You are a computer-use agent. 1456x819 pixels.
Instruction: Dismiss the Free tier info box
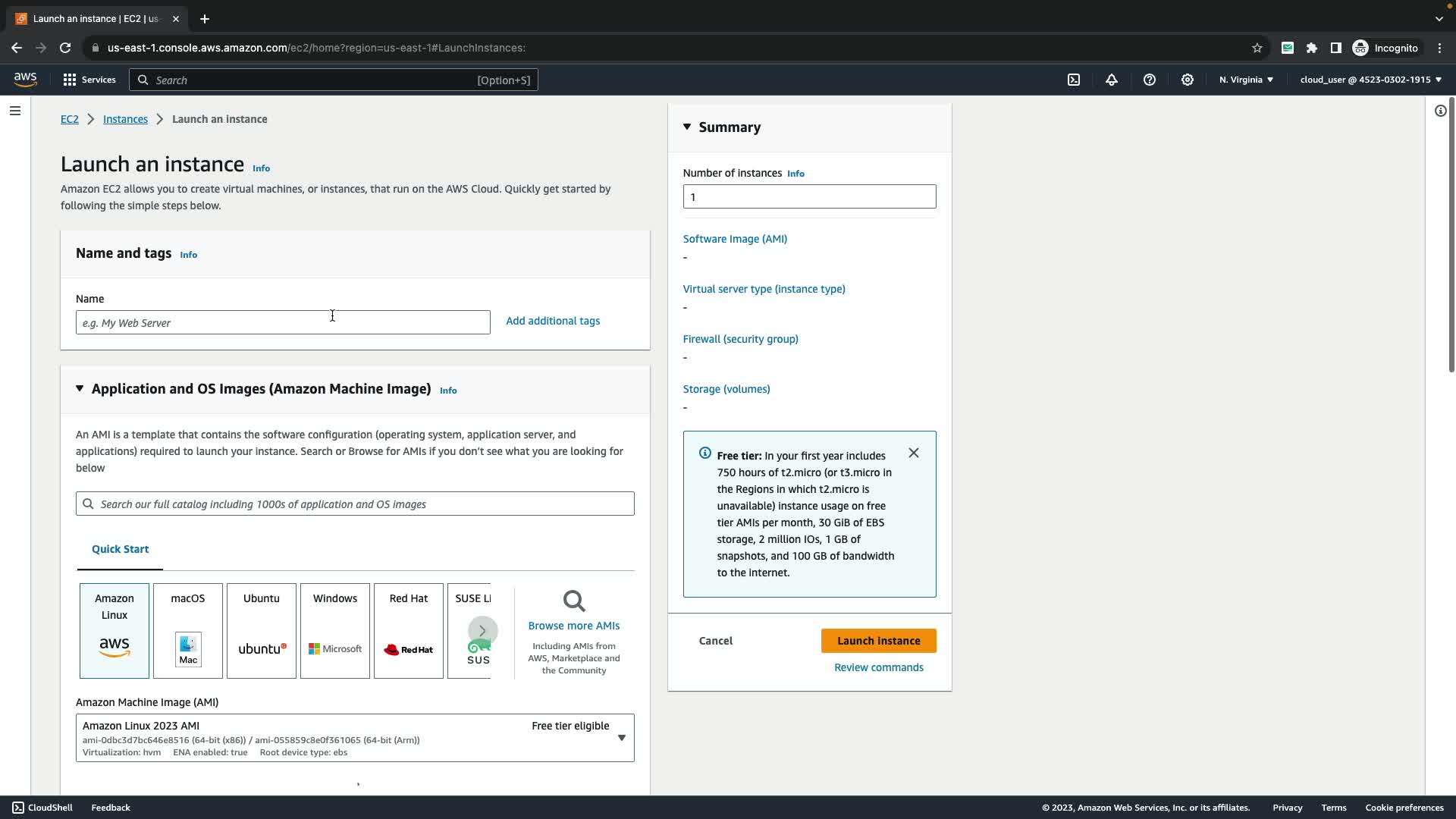pyautogui.click(x=914, y=453)
